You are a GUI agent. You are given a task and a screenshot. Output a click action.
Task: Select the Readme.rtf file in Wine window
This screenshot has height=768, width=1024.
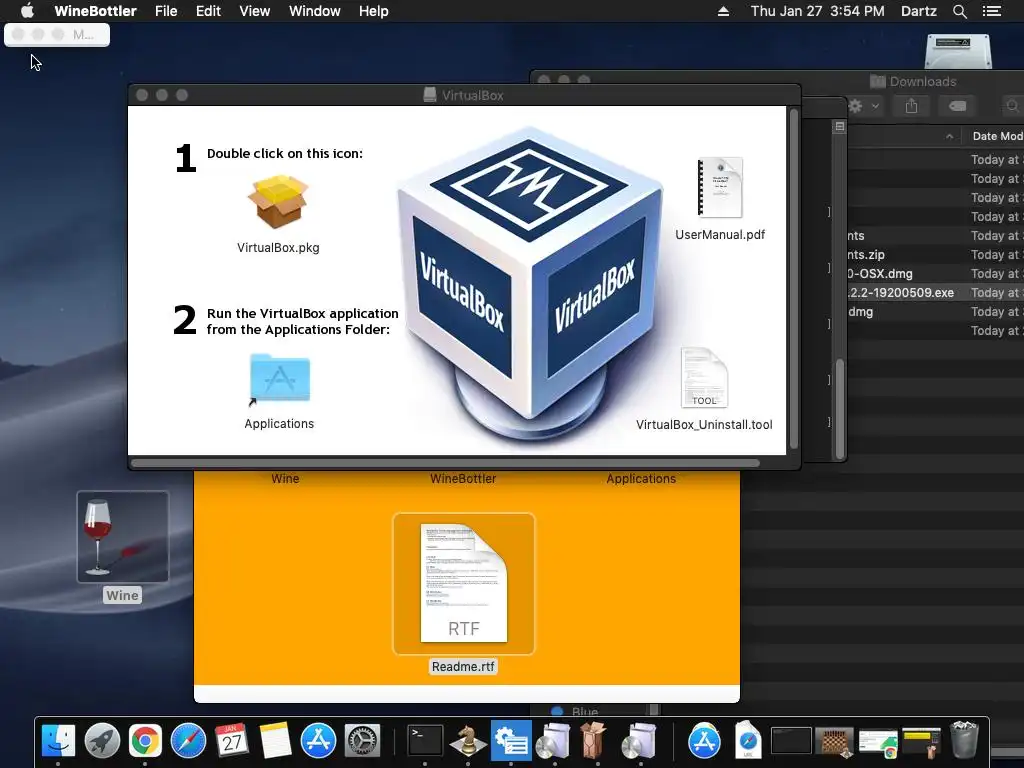[x=464, y=583]
